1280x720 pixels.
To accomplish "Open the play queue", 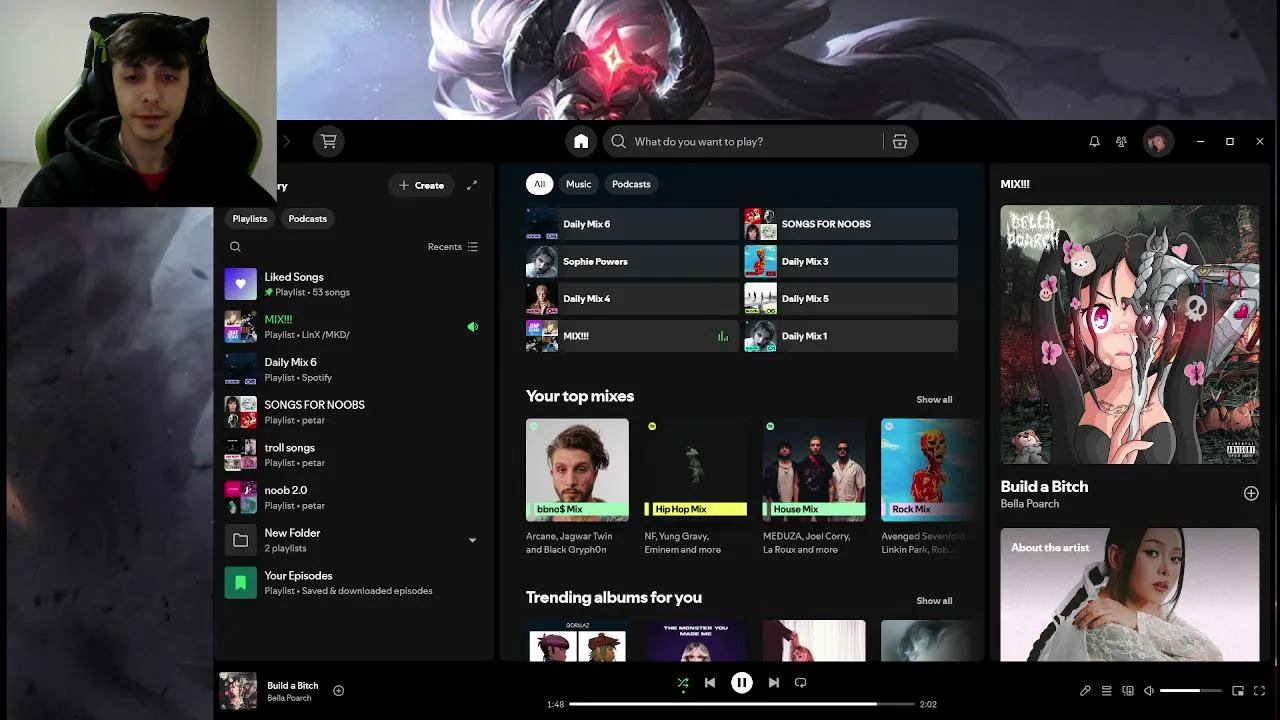I will (1106, 690).
